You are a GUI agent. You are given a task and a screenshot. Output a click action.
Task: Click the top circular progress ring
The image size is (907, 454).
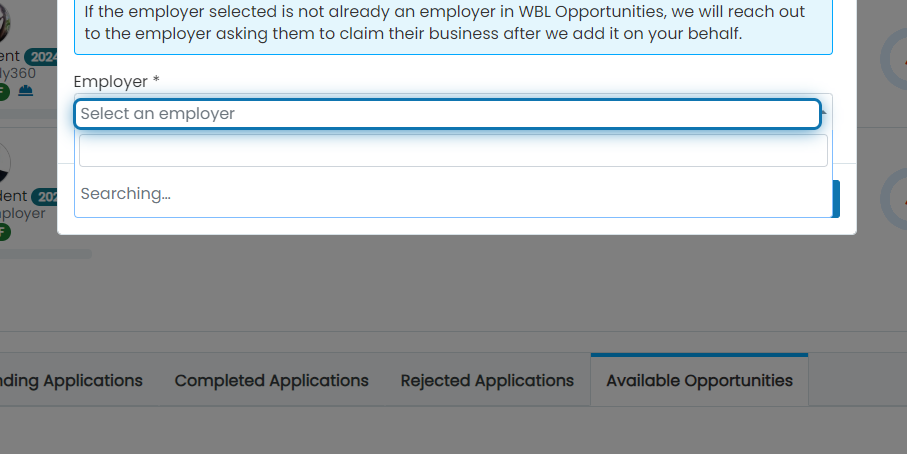894,59
